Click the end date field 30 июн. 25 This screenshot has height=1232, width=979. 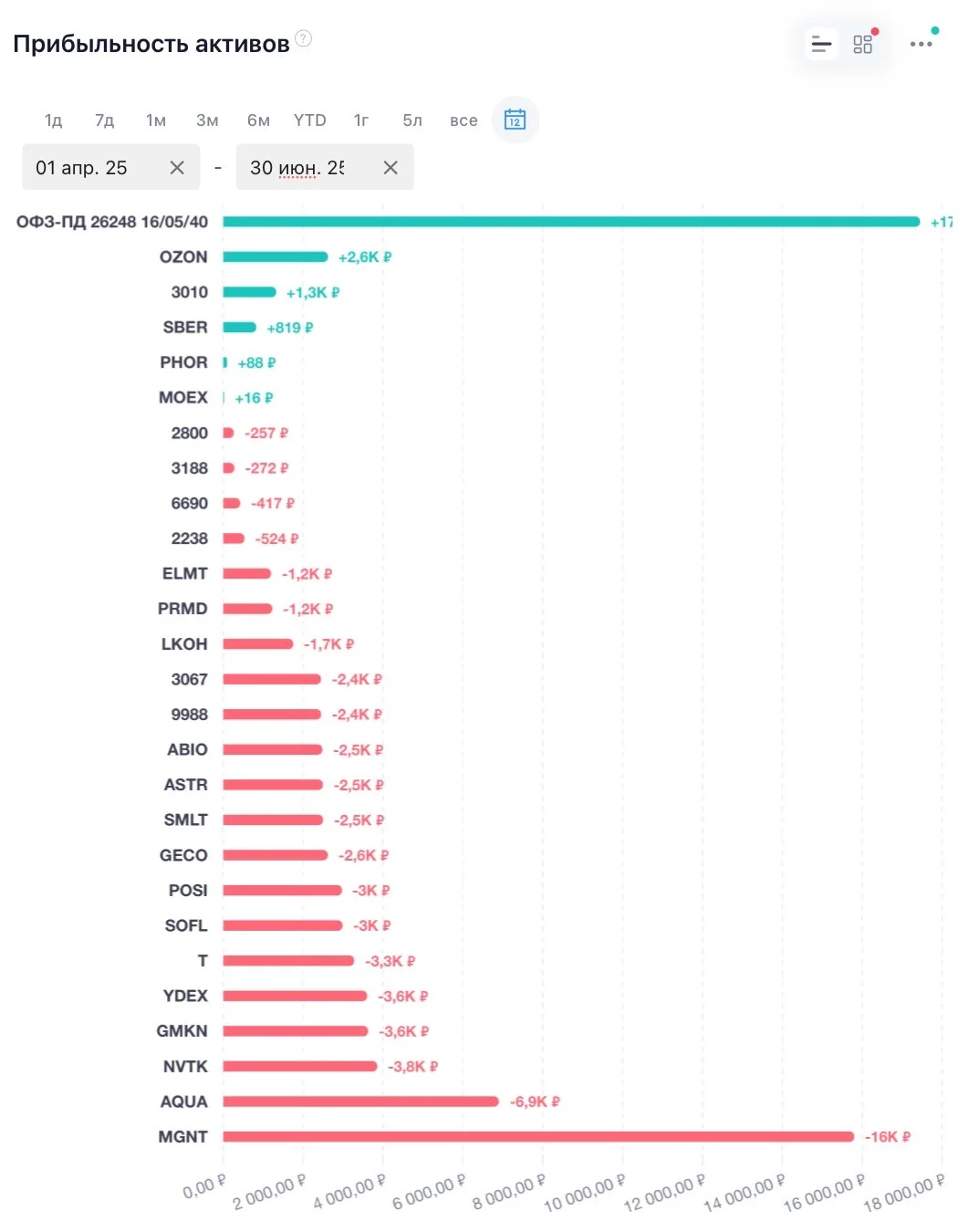tap(325, 167)
